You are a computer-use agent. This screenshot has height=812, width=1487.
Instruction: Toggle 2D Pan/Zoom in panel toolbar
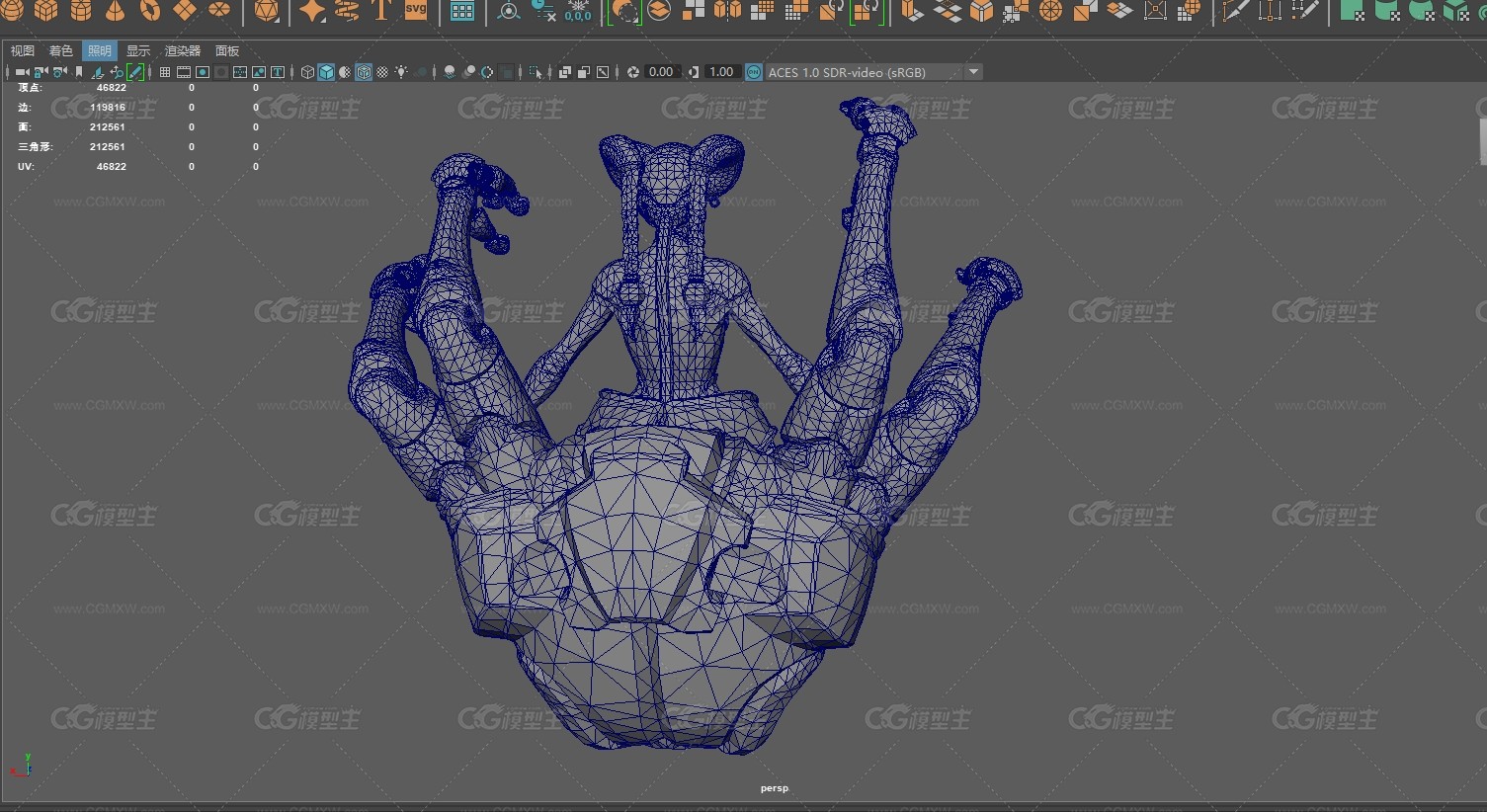117,72
